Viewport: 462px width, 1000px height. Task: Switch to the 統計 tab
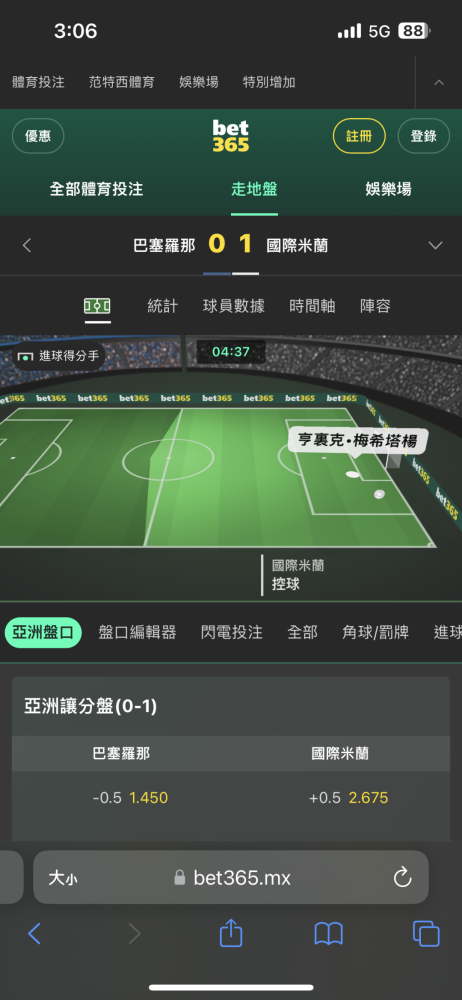pyautogui.click(x=163, y=306)
